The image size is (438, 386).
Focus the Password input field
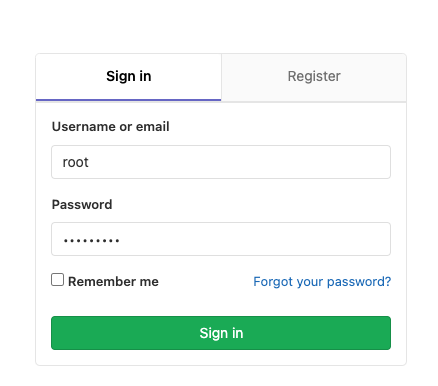coord(221,239)
